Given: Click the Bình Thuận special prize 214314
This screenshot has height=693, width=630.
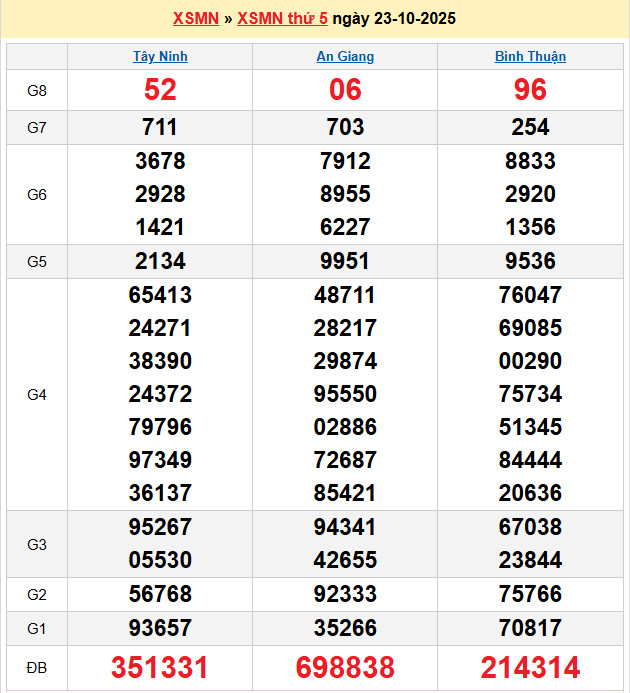Looking at the screenshot, I should click(x=530, y=667).
